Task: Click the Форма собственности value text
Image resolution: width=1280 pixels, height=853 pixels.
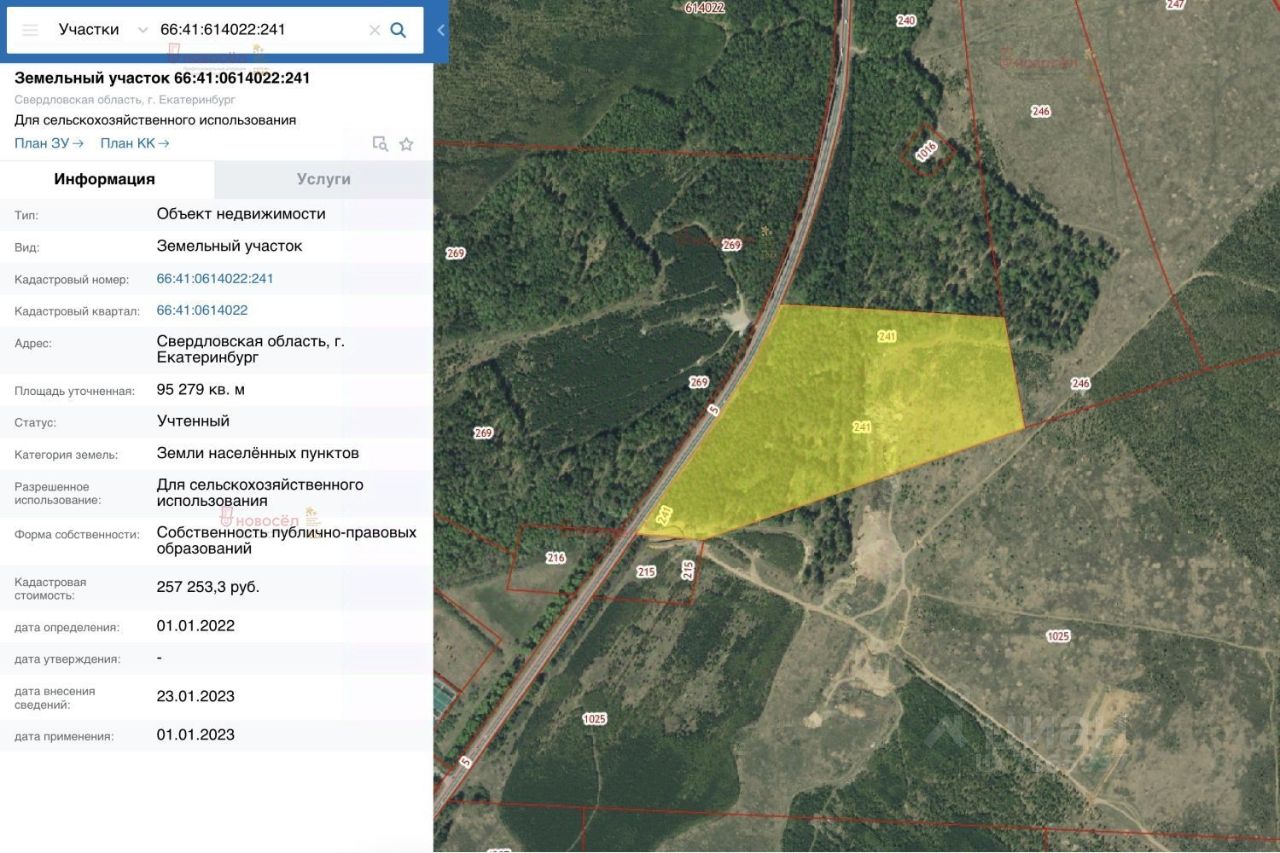Action: 286,541
